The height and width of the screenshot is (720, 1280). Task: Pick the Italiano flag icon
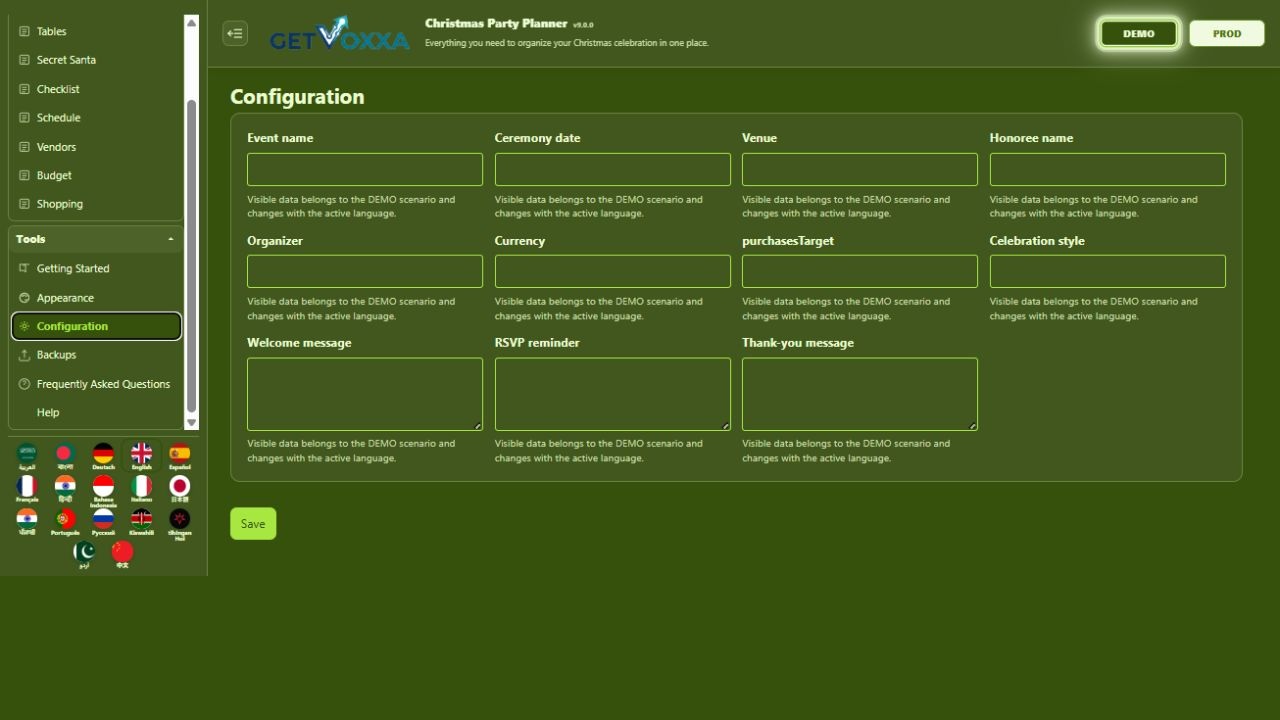pyautogui.click(x=141, y=489)
